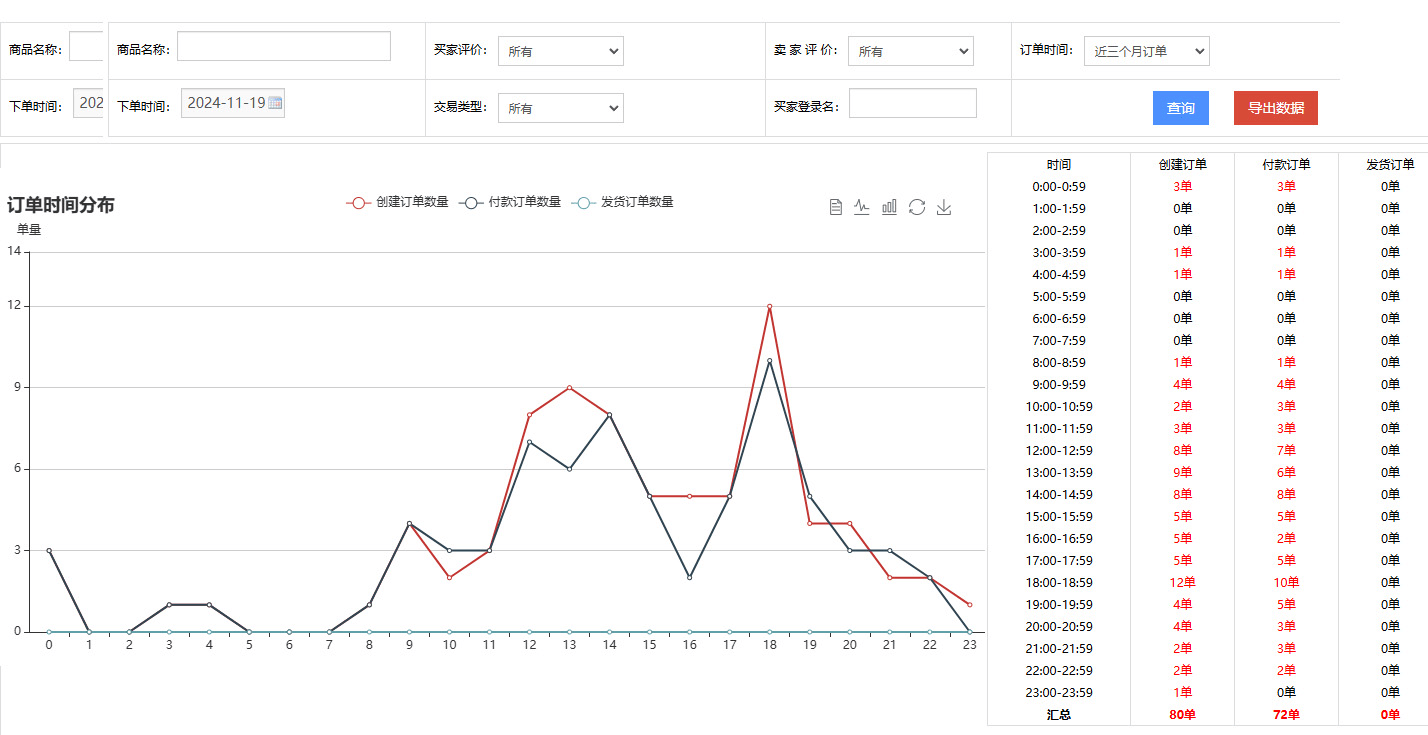Click the 6单 cell in 13:00-13:59 row
Screen dimensions: 1428x735
click(1287, 472)
